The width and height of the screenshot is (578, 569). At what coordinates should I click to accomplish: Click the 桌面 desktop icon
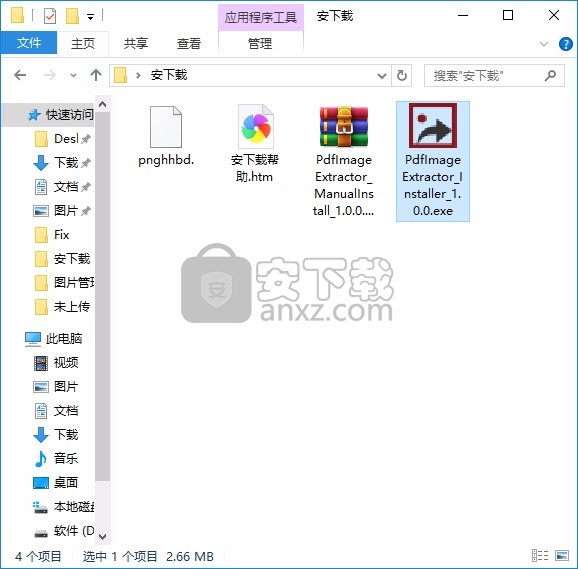point(41,483)
